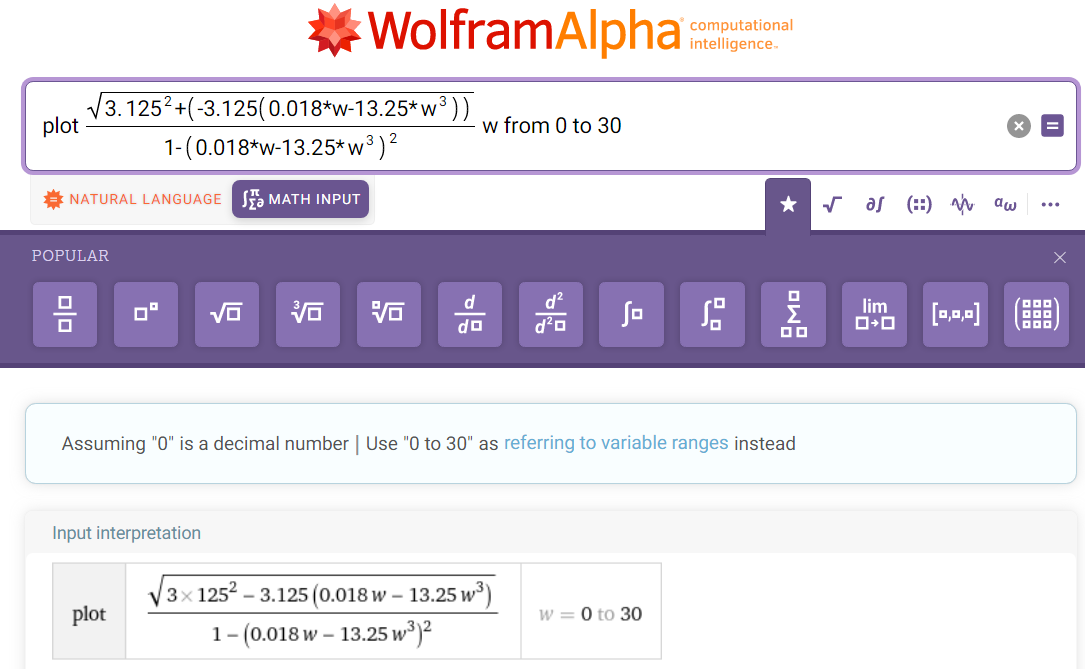Insert a superscript power template
Viewport: 1085px width, 669px height.
(x=146, y=314)
